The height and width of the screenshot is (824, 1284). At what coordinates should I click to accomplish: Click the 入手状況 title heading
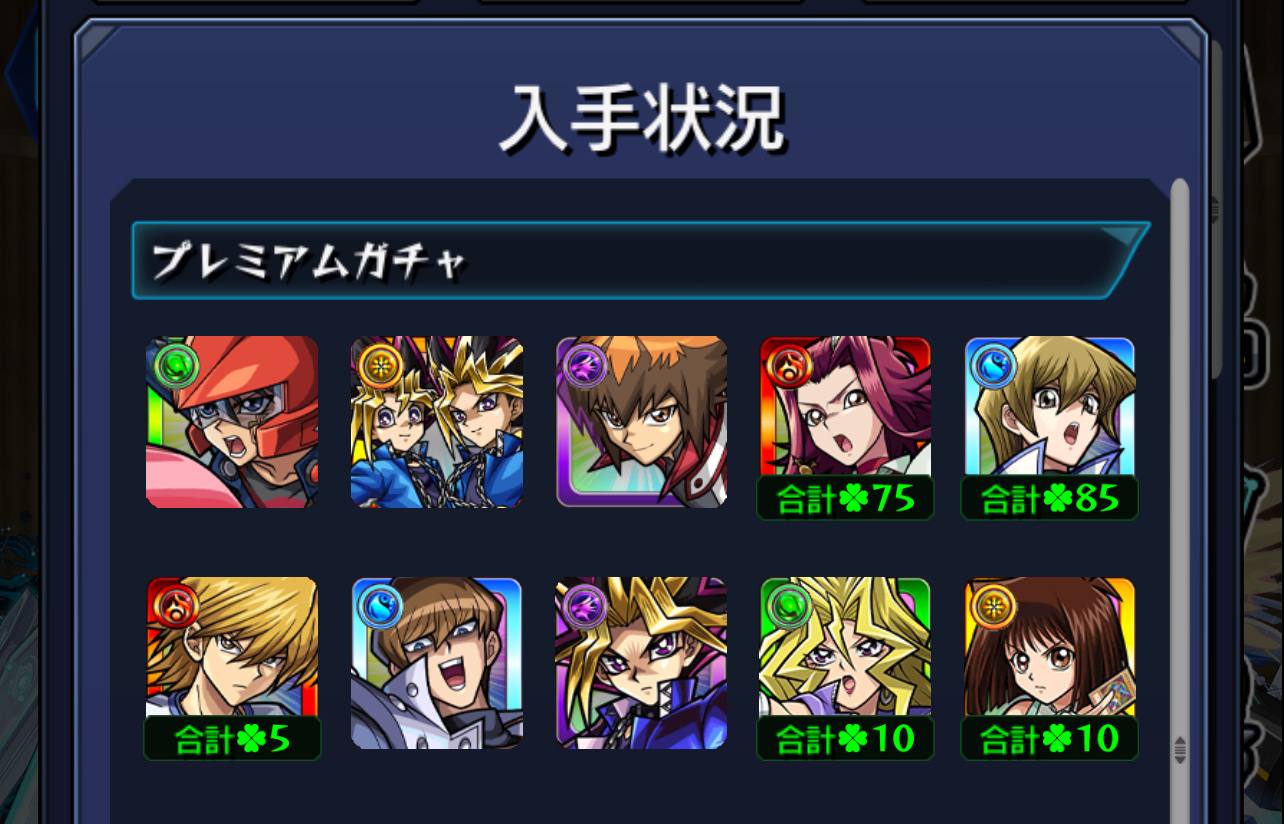pyautogui.click(x=642, y=120)
